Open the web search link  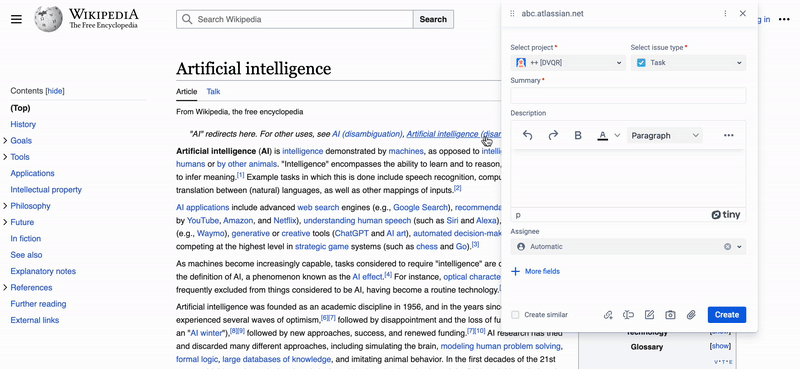318,208
